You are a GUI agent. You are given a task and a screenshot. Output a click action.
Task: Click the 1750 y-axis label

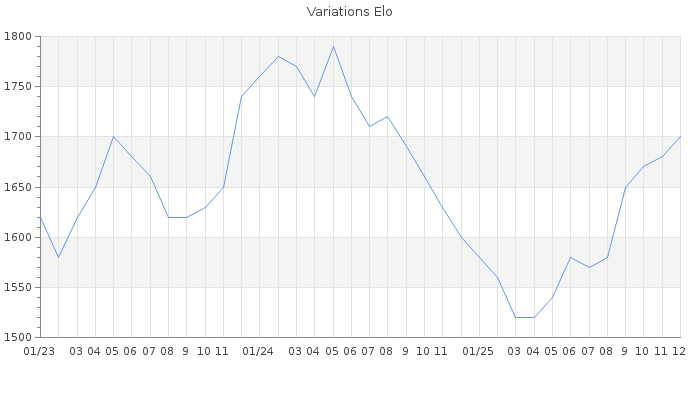(18, 87)
